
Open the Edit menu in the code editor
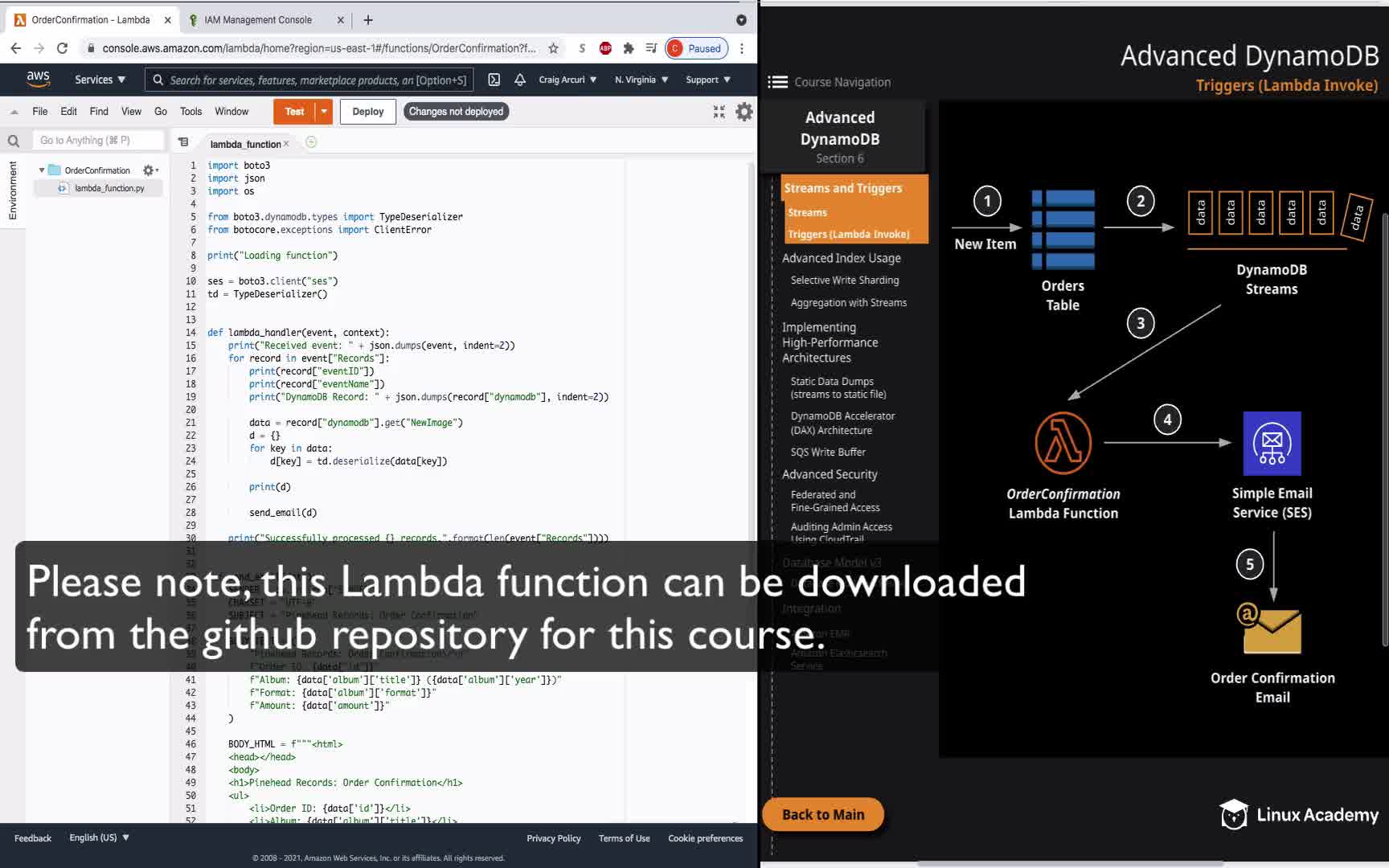[x=69, y=112]
